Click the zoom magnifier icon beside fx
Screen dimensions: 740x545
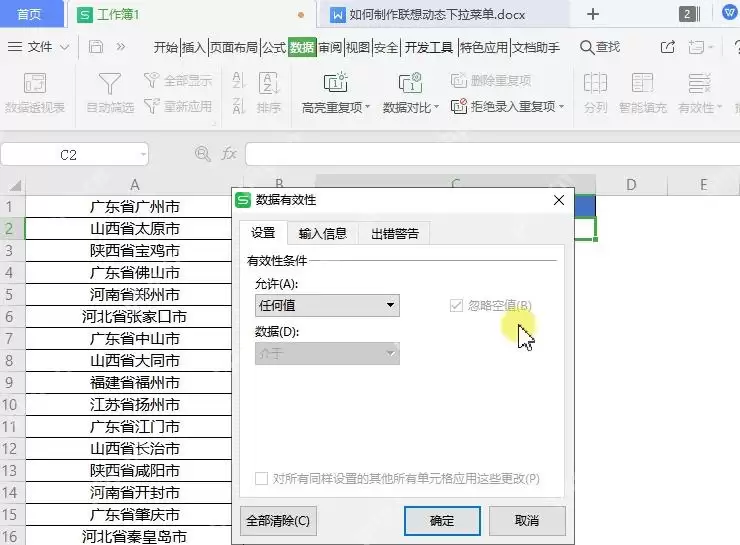point(202,154)
